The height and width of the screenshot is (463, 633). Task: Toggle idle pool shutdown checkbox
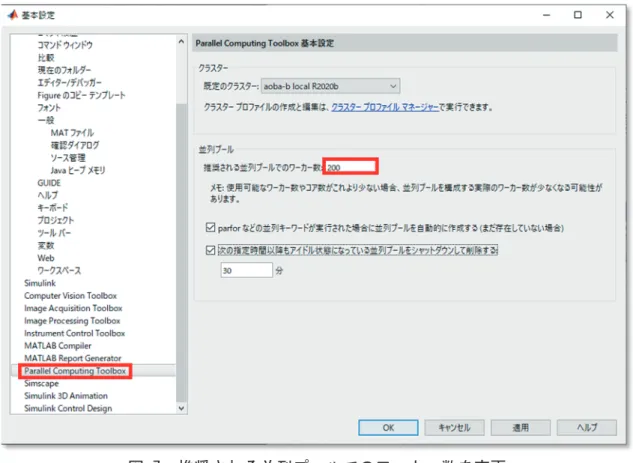coord(210,250)
